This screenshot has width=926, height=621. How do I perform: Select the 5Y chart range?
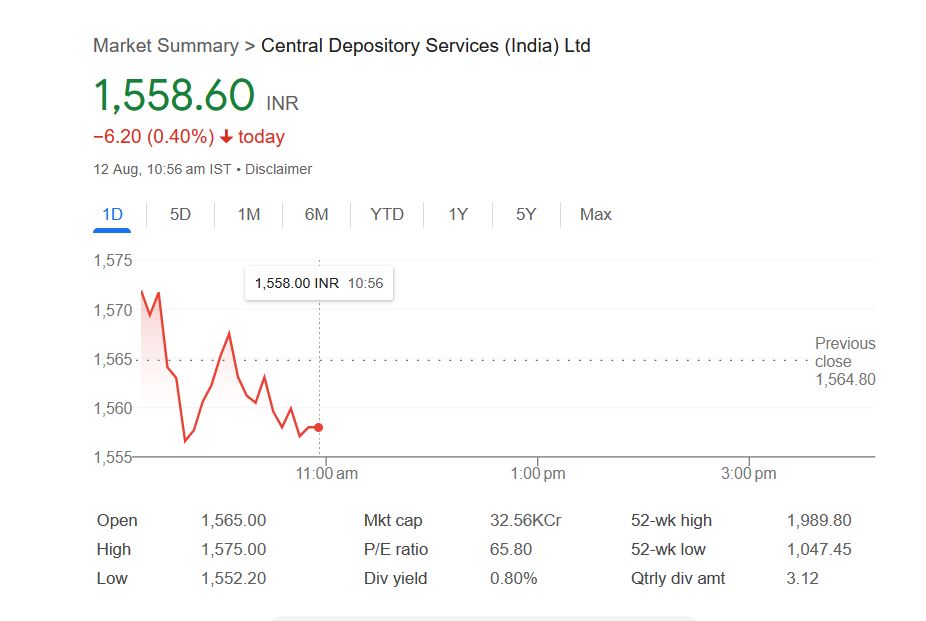[x=526, y=214]
